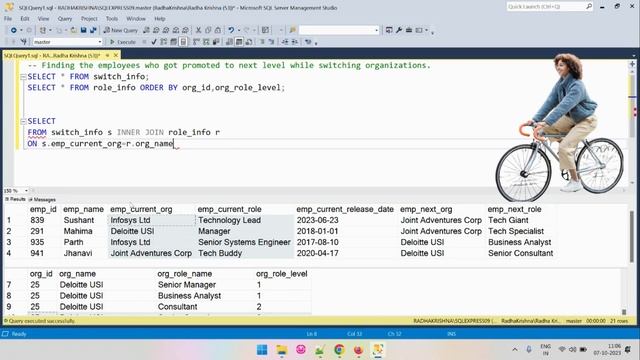Click the Save All icon
The height and width of the screenshot is (360, 640).
(93, 30)
